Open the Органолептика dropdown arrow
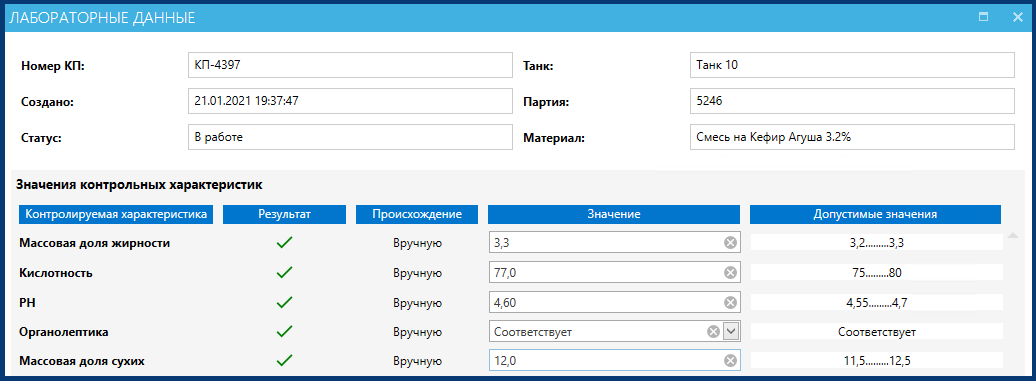Screen dimensions: 1036x381 [x=730, y=331]
